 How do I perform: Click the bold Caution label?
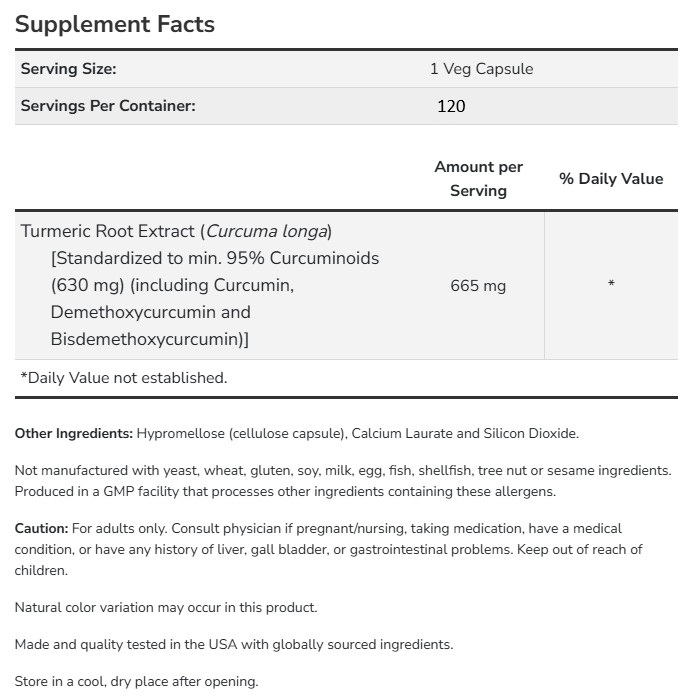[41, 528]
